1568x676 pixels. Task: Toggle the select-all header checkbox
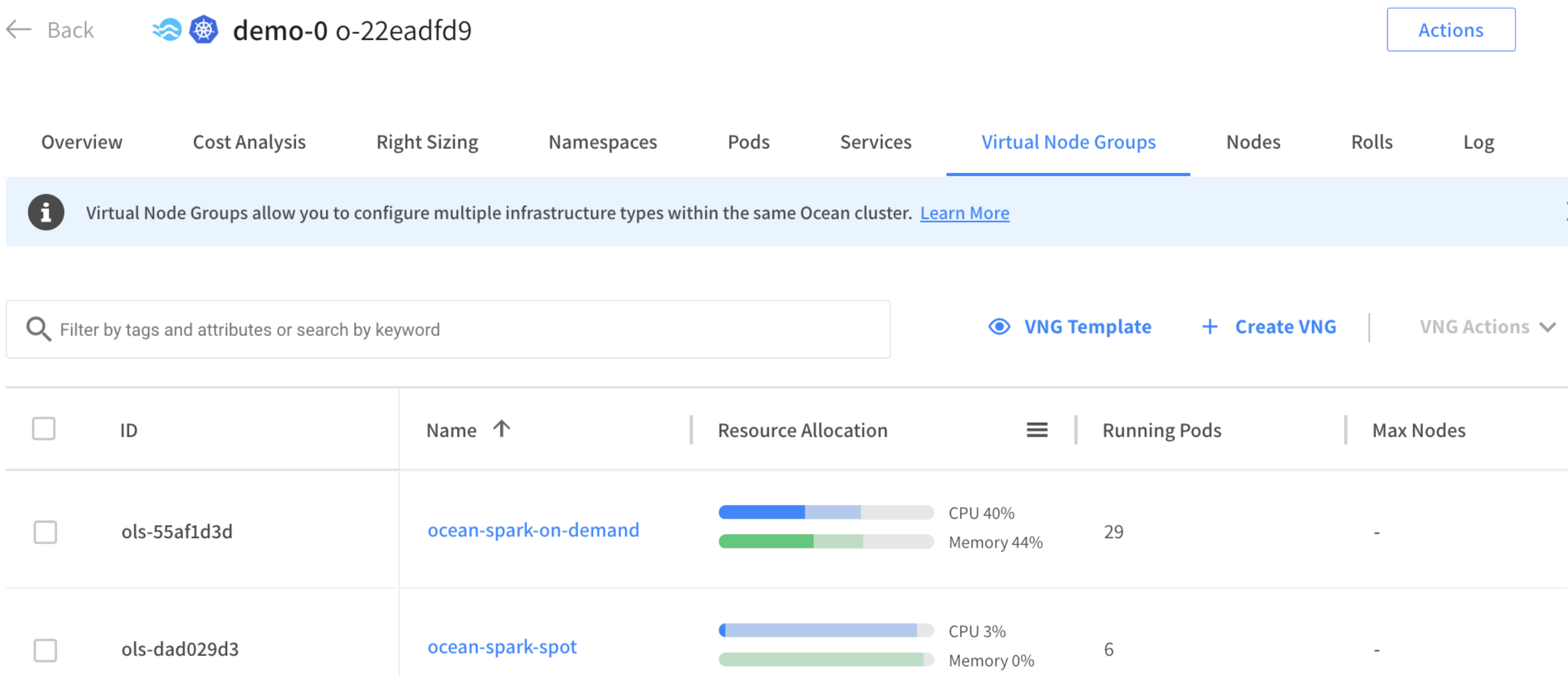[44, 429]
